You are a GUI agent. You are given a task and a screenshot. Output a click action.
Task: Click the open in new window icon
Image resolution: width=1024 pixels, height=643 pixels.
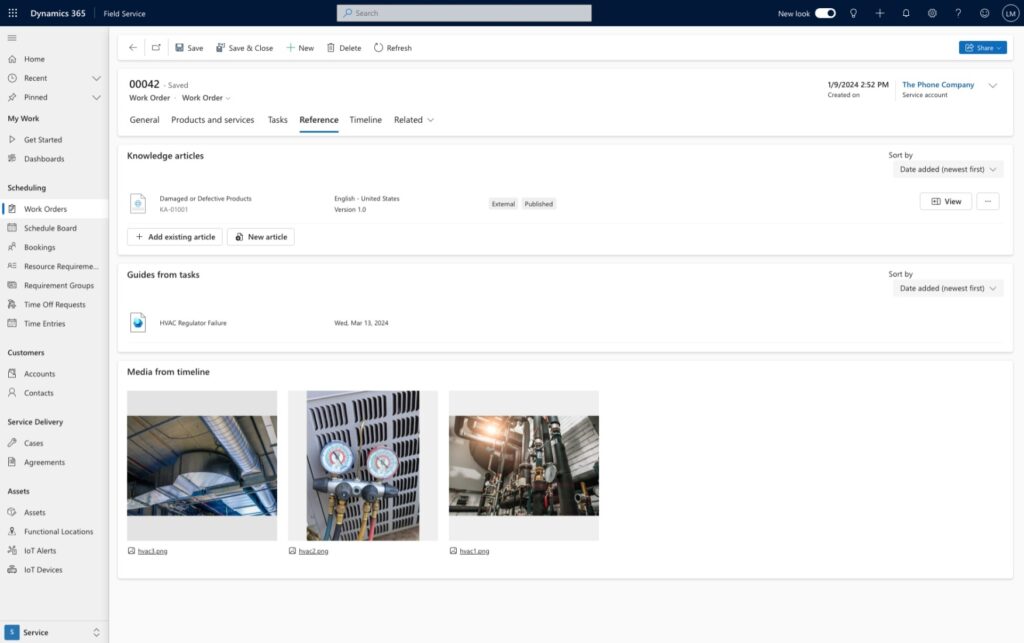[156, 48]
